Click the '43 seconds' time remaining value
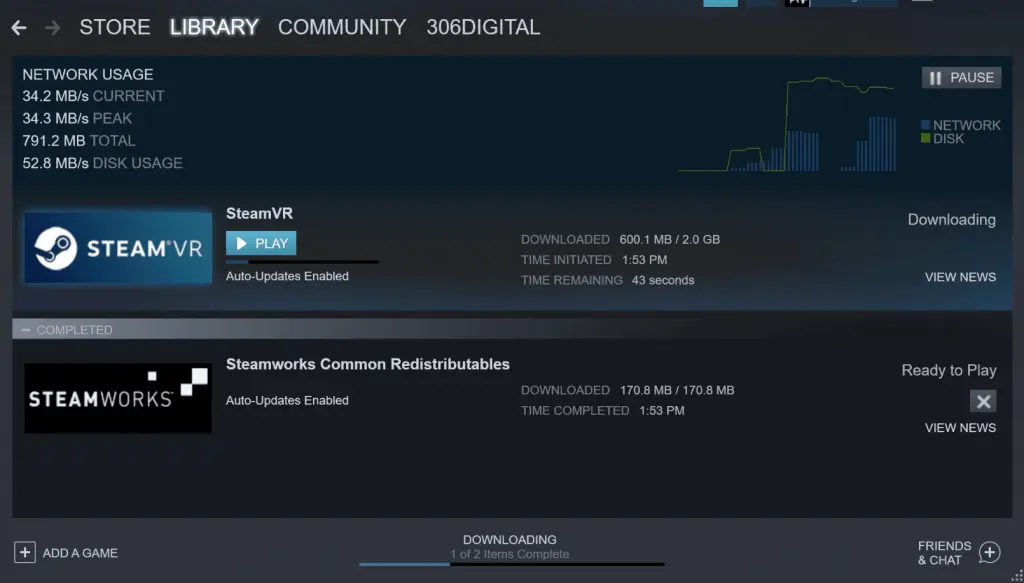The height and width of the screenshot is (583, 1024). pyautogui.click(x=663, y=280)
